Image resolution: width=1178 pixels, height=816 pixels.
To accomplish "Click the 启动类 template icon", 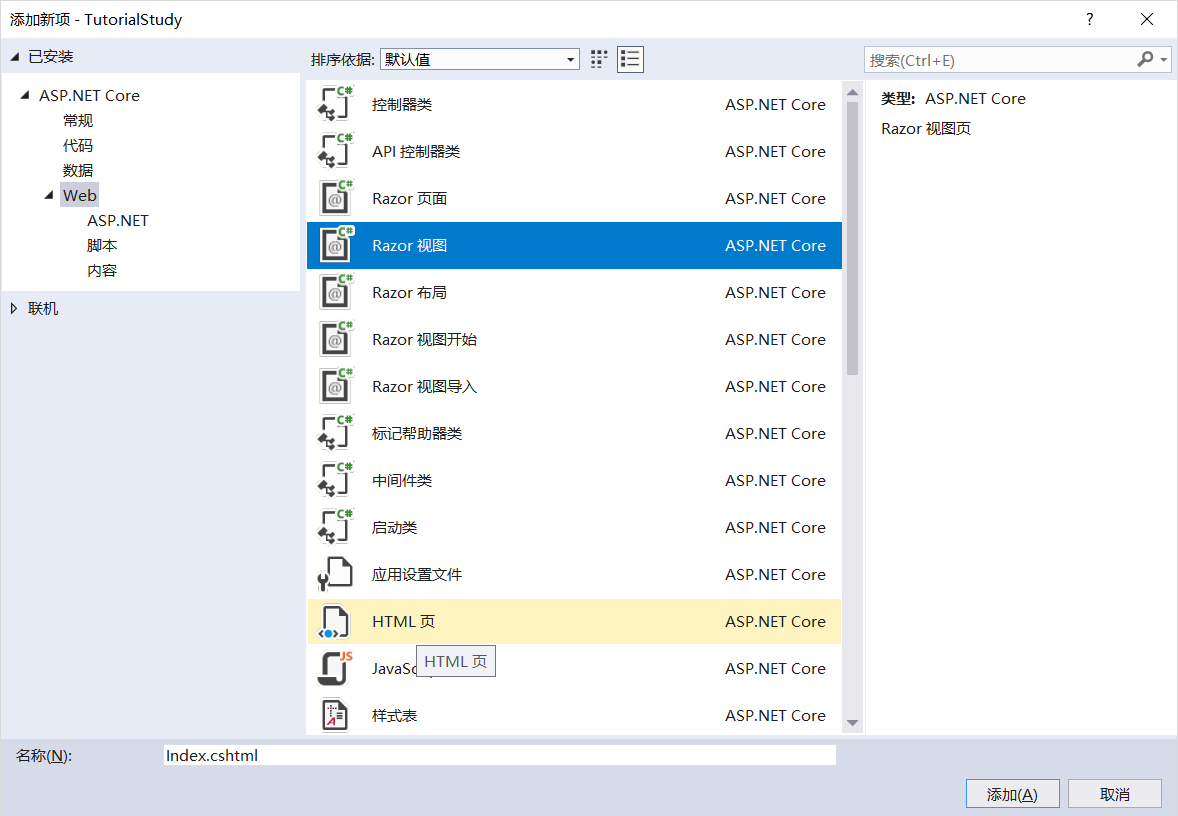I will (x=335, y=527).
